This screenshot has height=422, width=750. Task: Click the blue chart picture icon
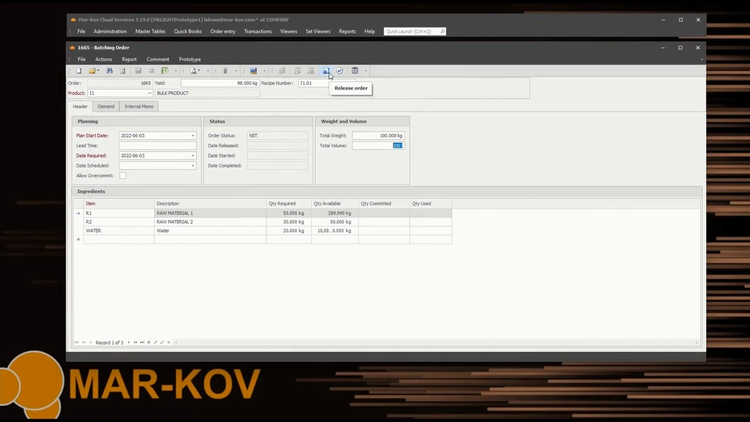(x=254, y=71)
